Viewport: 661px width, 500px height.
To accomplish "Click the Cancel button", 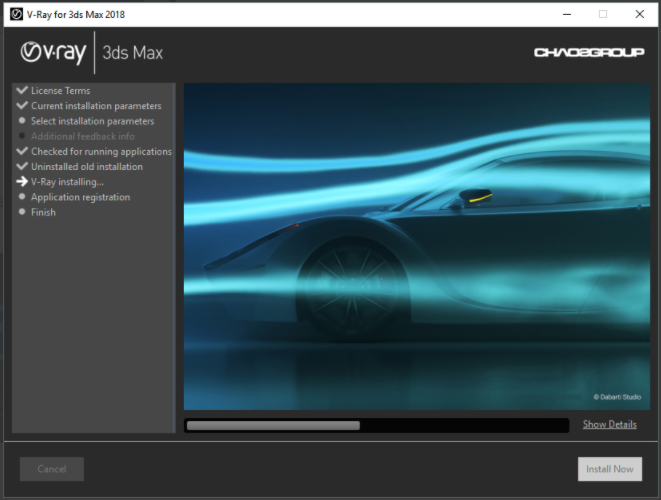I will (52, 469).
